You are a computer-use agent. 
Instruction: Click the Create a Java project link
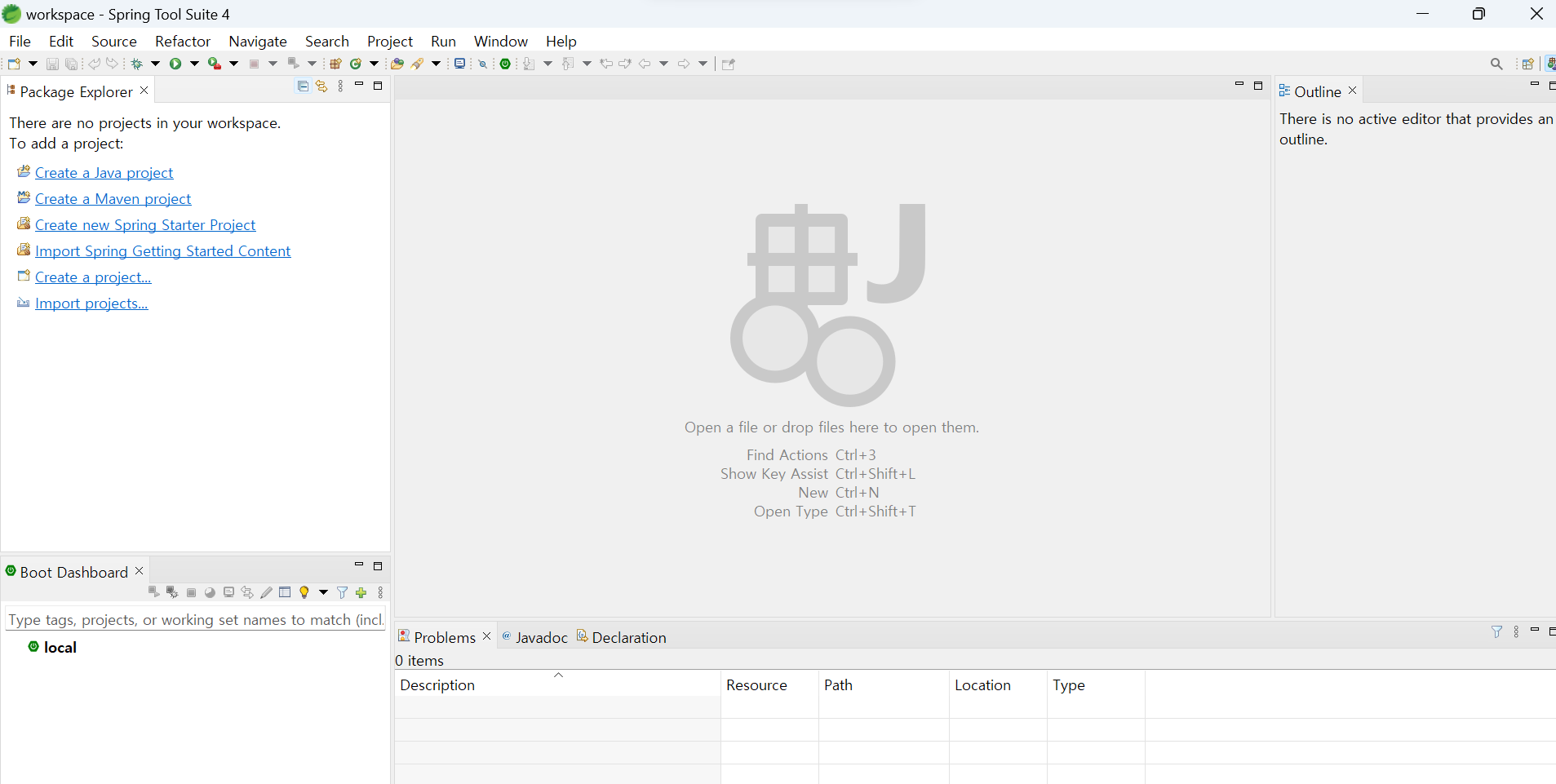coord(104,173)
